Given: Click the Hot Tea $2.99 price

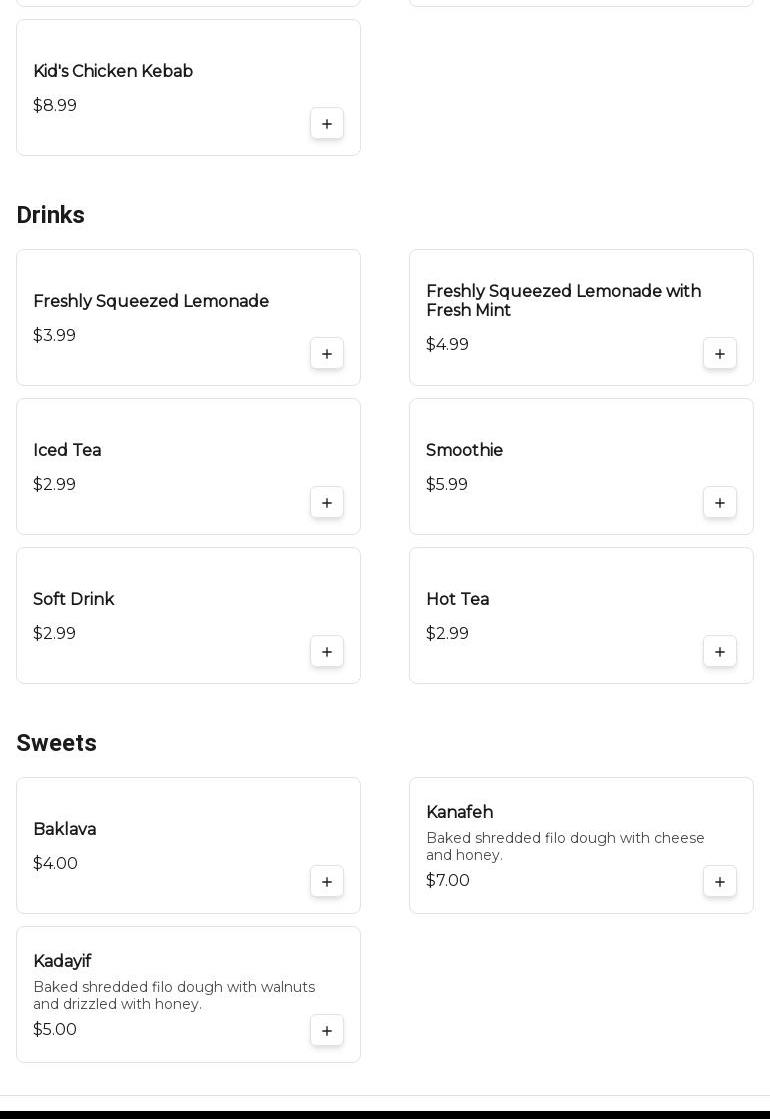Looking at the screenshot, I should 447,633.
